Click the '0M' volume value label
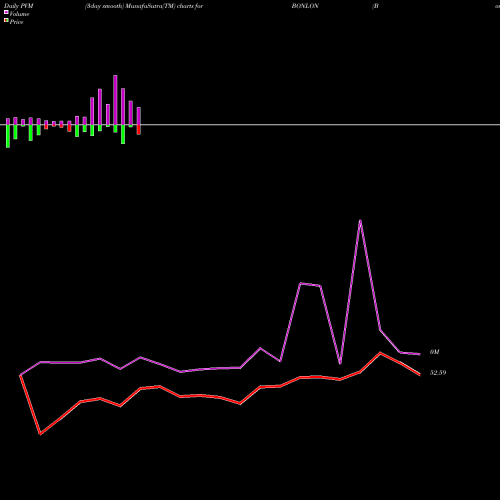This screenshot has height=500, width=500. (x=434, y=352)
